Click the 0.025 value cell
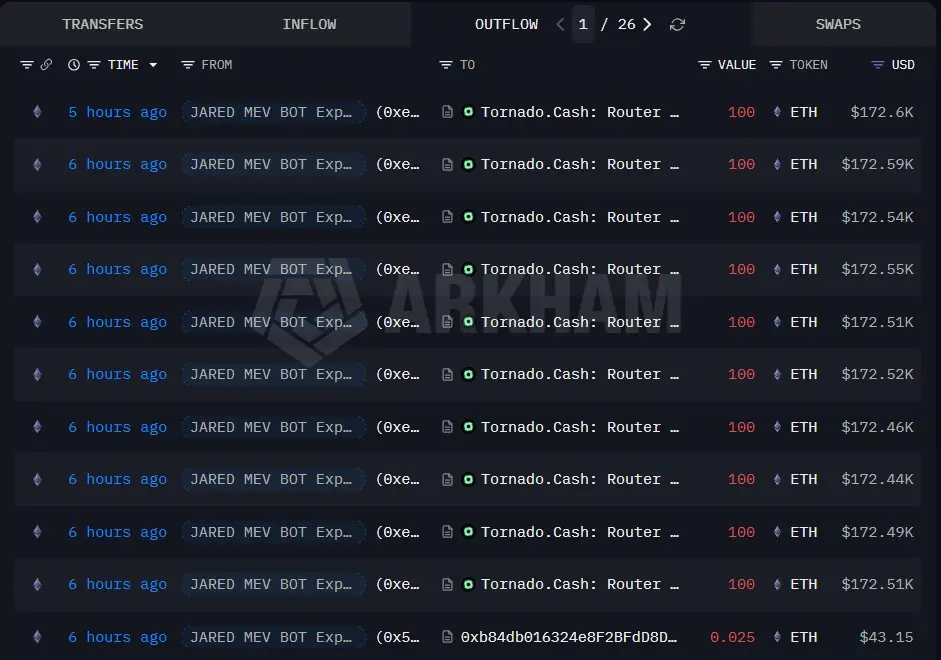 tap(732, 637)
